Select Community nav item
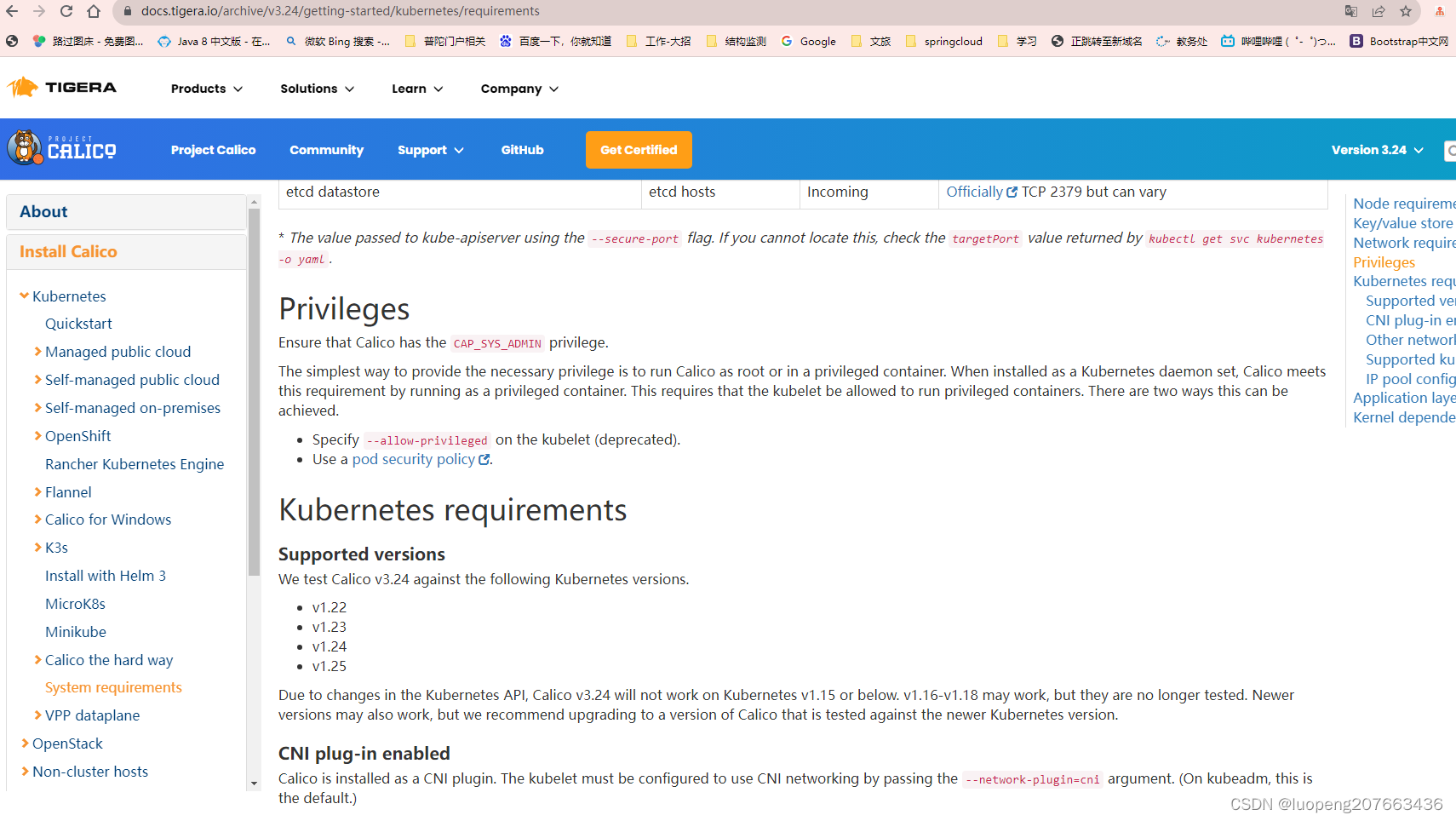The height and width of the screenshot is (821, 1456). tap(326, 150)
